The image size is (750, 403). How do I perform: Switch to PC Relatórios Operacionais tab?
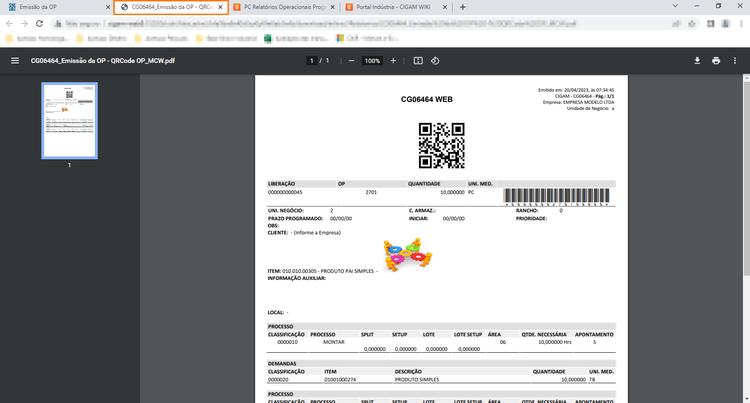[x=284, y=7]
